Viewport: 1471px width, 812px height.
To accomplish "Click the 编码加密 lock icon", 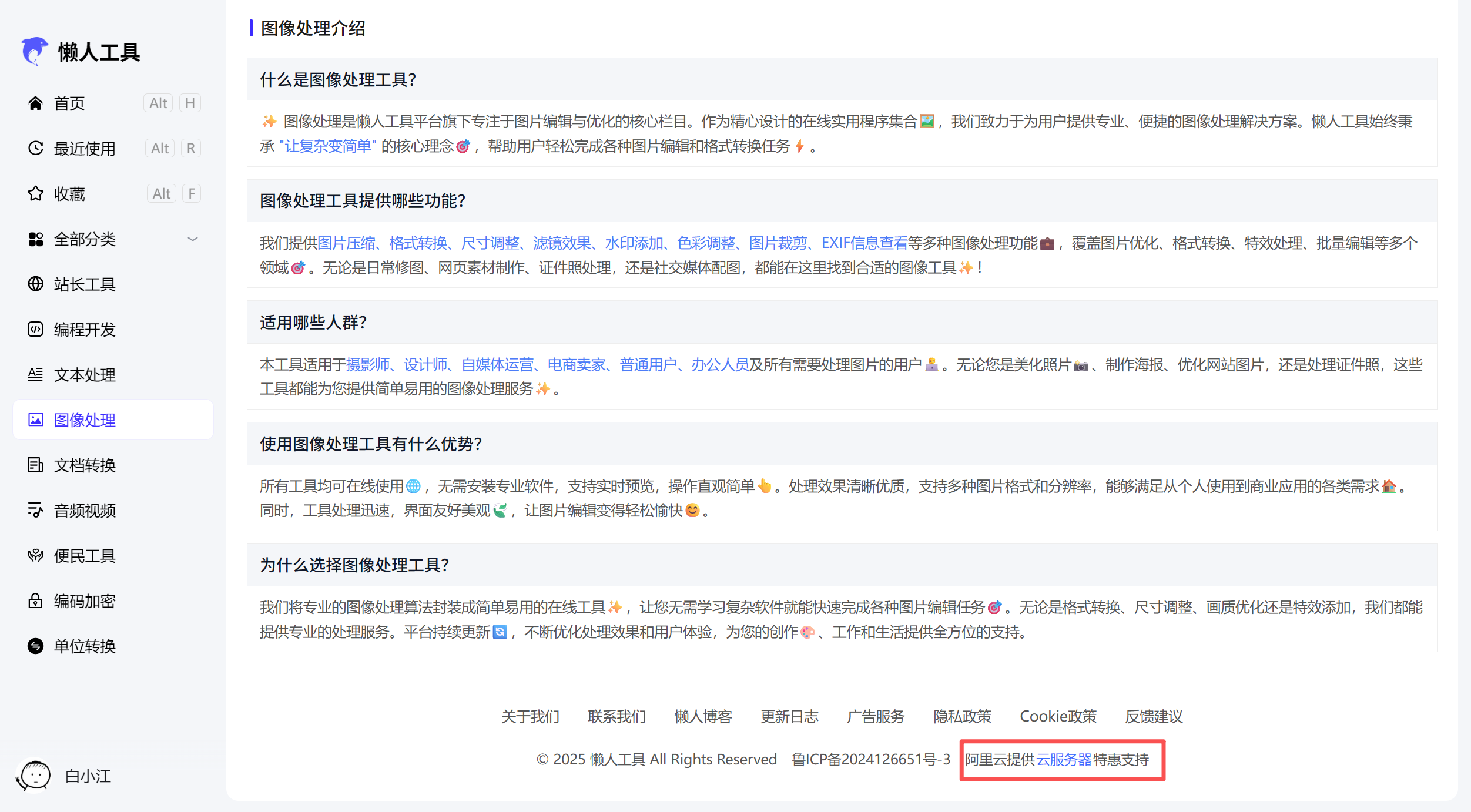I will [x=35, y=600].
